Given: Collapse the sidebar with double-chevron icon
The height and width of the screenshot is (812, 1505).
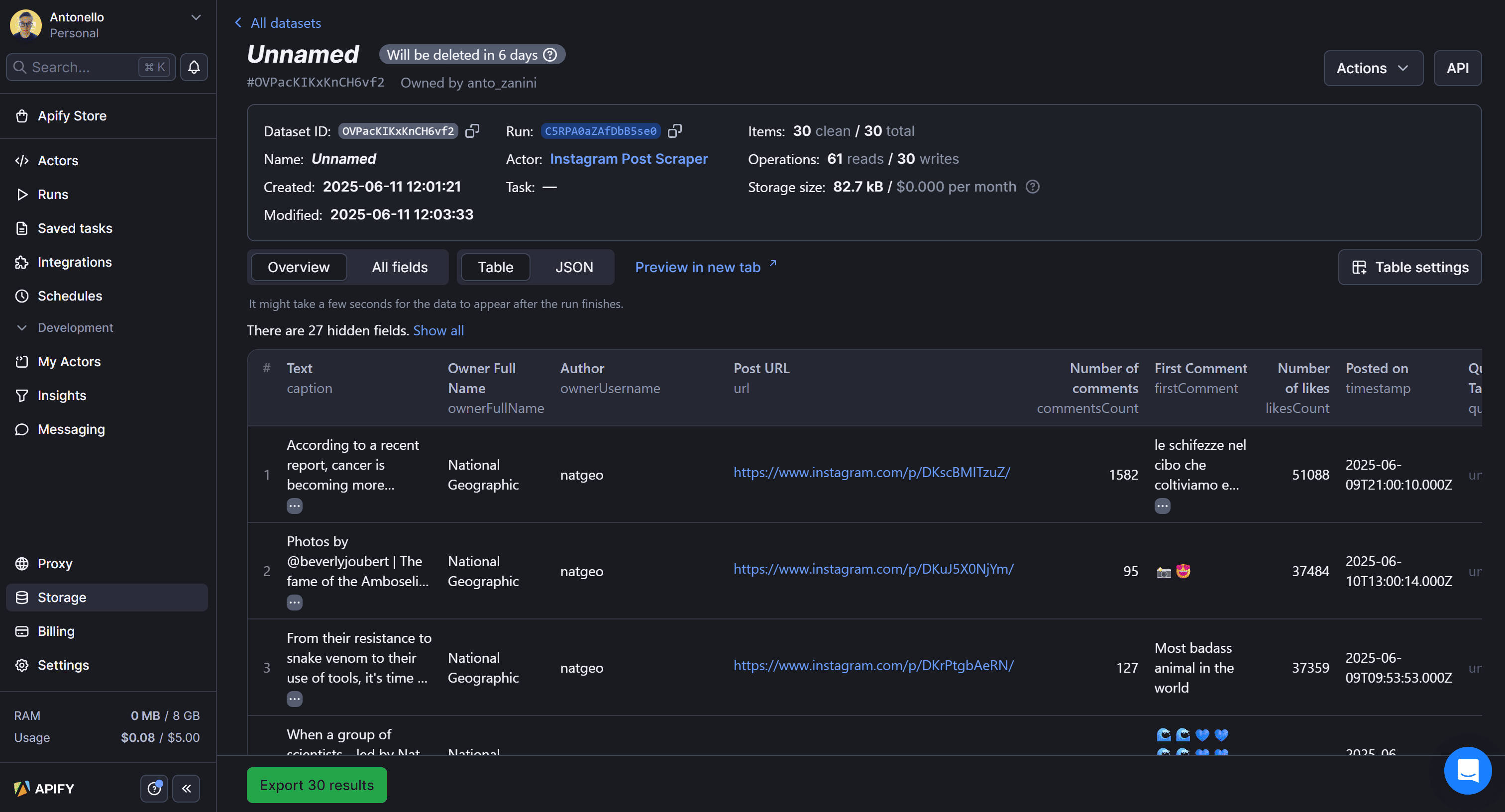Looking at the screenshot, I should pyautogui.click(x=186, y=789).
